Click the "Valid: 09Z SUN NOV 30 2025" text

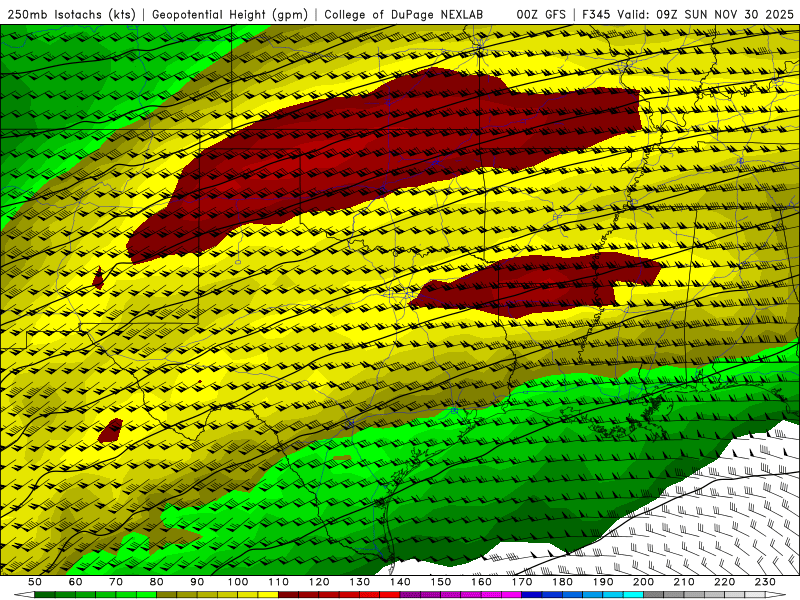click(705, 15)
